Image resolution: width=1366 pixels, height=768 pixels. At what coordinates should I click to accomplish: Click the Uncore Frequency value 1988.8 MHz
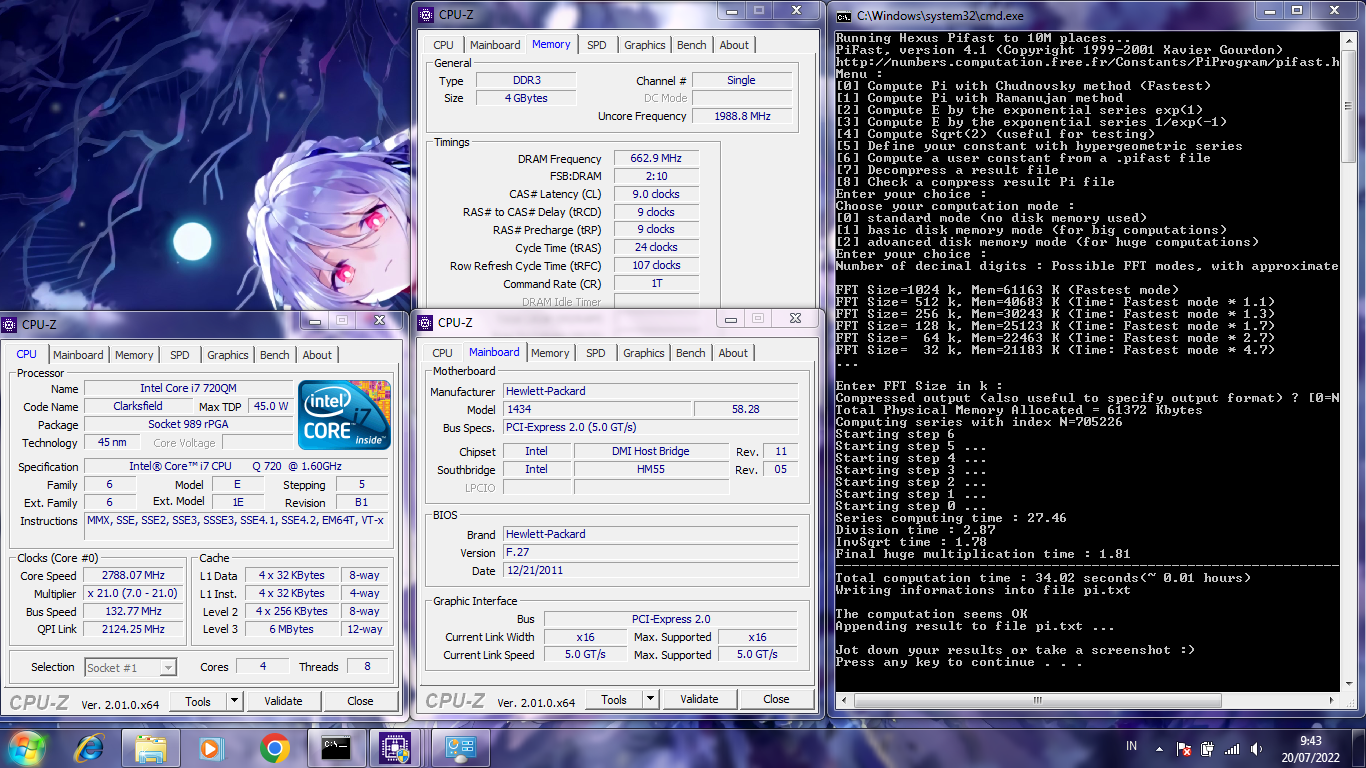pyautogui.click(x=741, y=116)
